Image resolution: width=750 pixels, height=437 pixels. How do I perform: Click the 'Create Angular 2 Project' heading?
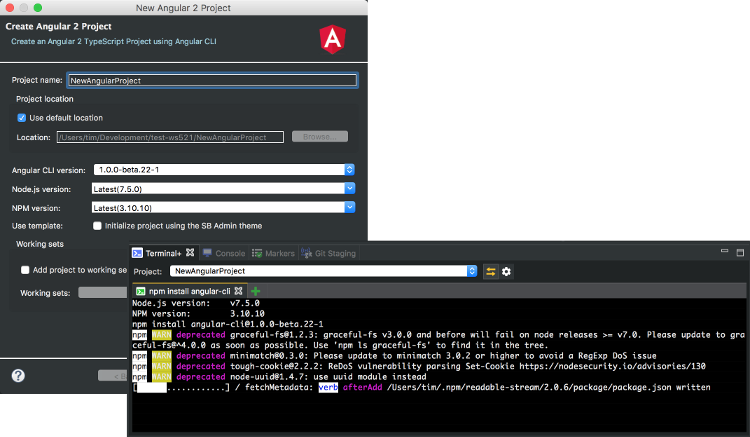point(58,26)
